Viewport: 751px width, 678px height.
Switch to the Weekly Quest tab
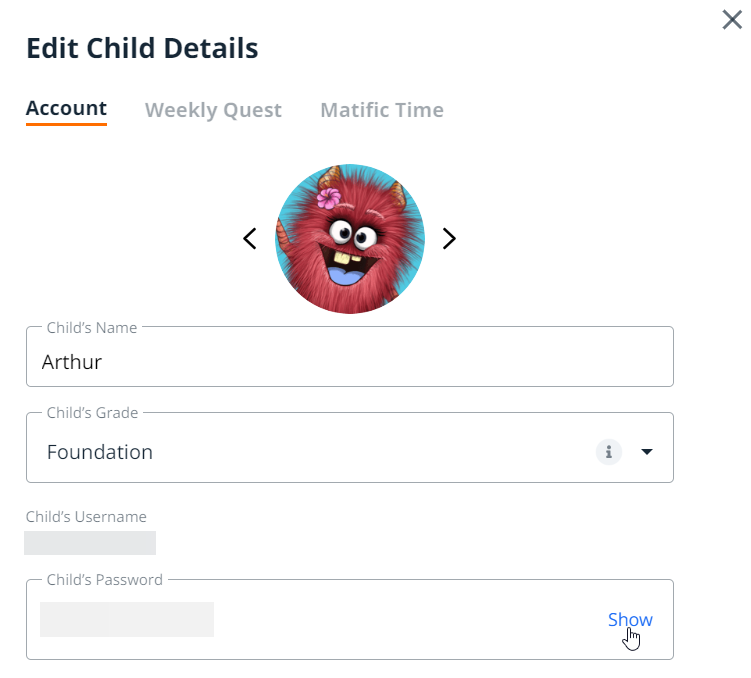(213, 110)
